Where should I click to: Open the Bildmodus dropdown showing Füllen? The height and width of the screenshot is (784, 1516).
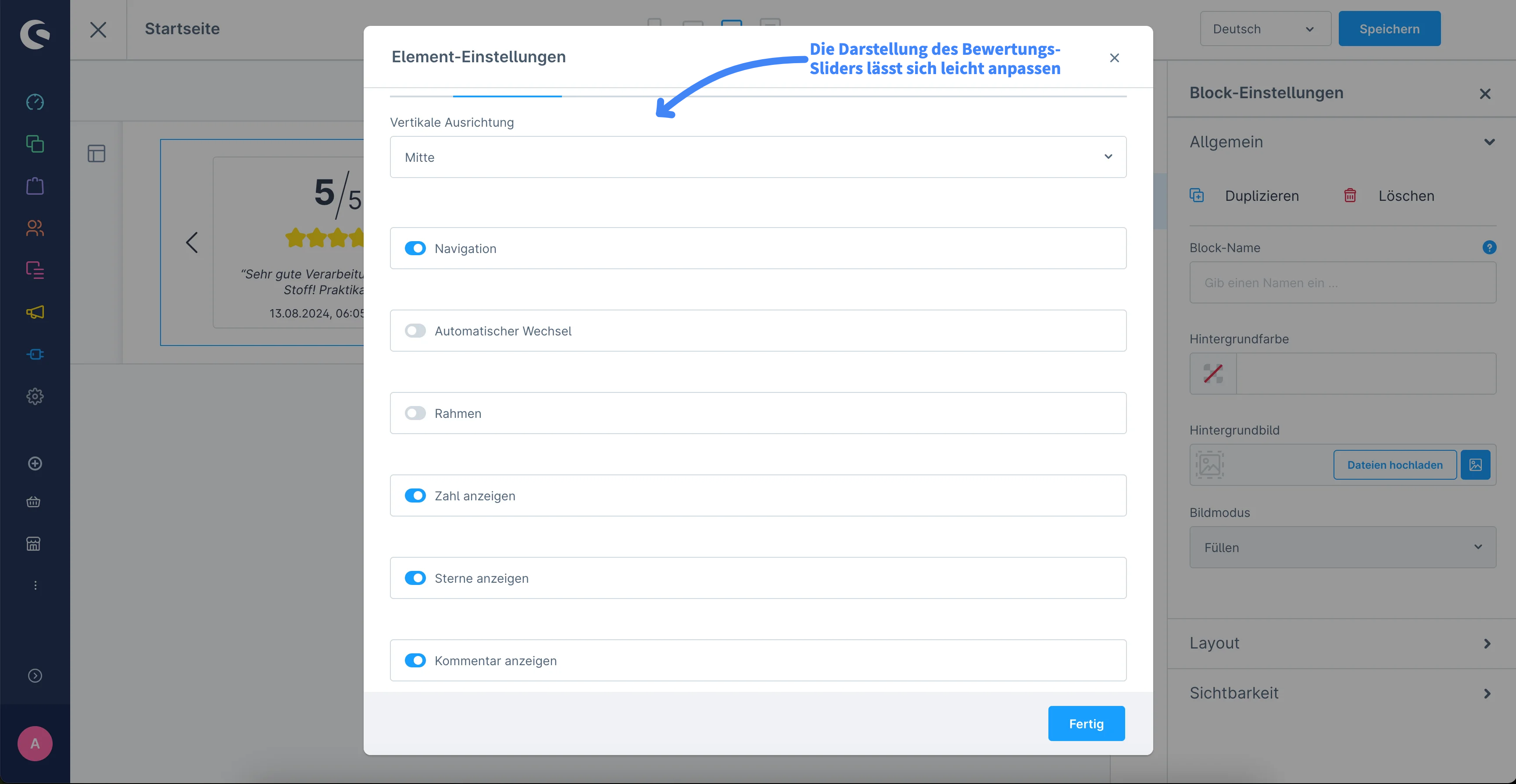1342,547
